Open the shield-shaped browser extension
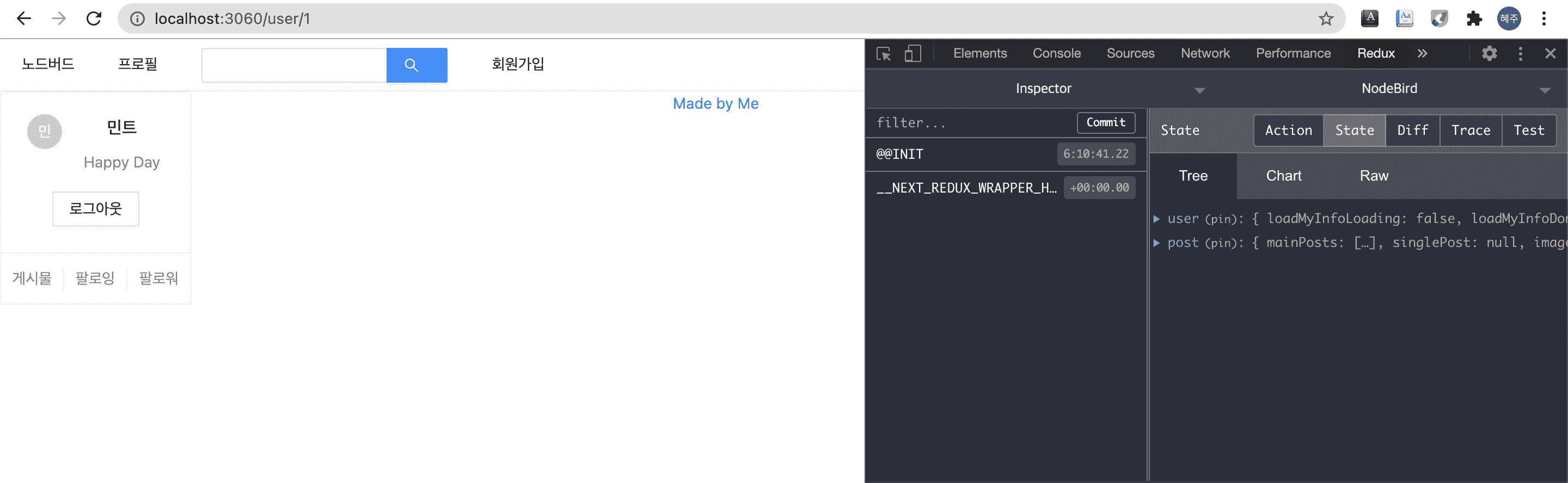1568x483 pixels. [x=1439, y=18]
